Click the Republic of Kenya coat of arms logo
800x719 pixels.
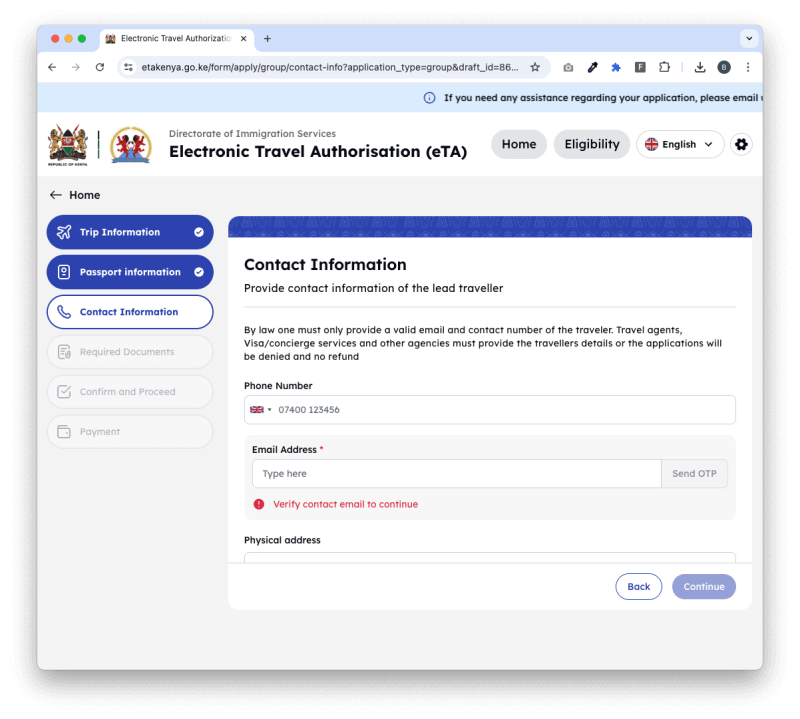tap(68, 145)
